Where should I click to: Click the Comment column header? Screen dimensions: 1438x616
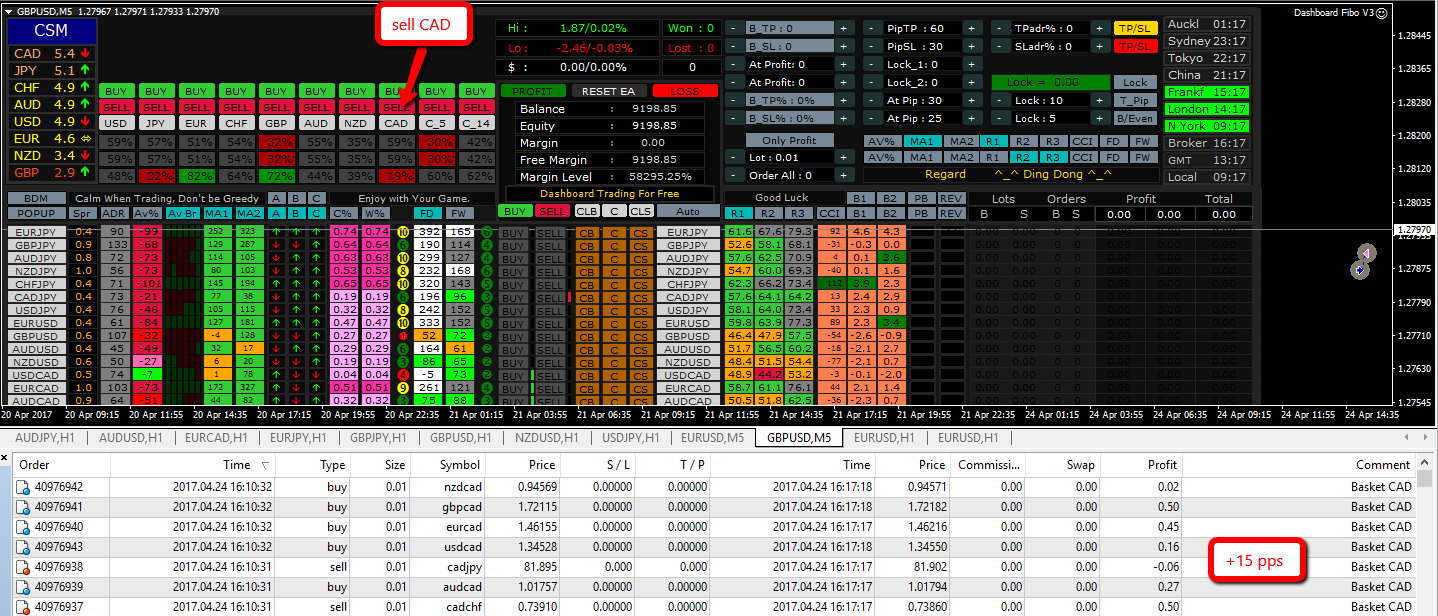tap(1298, 465)
